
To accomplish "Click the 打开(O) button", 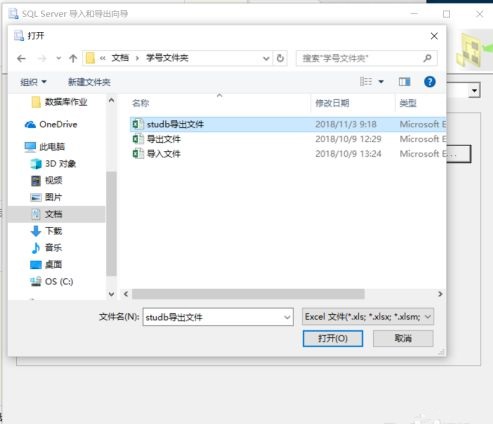I will click(333, 339).
